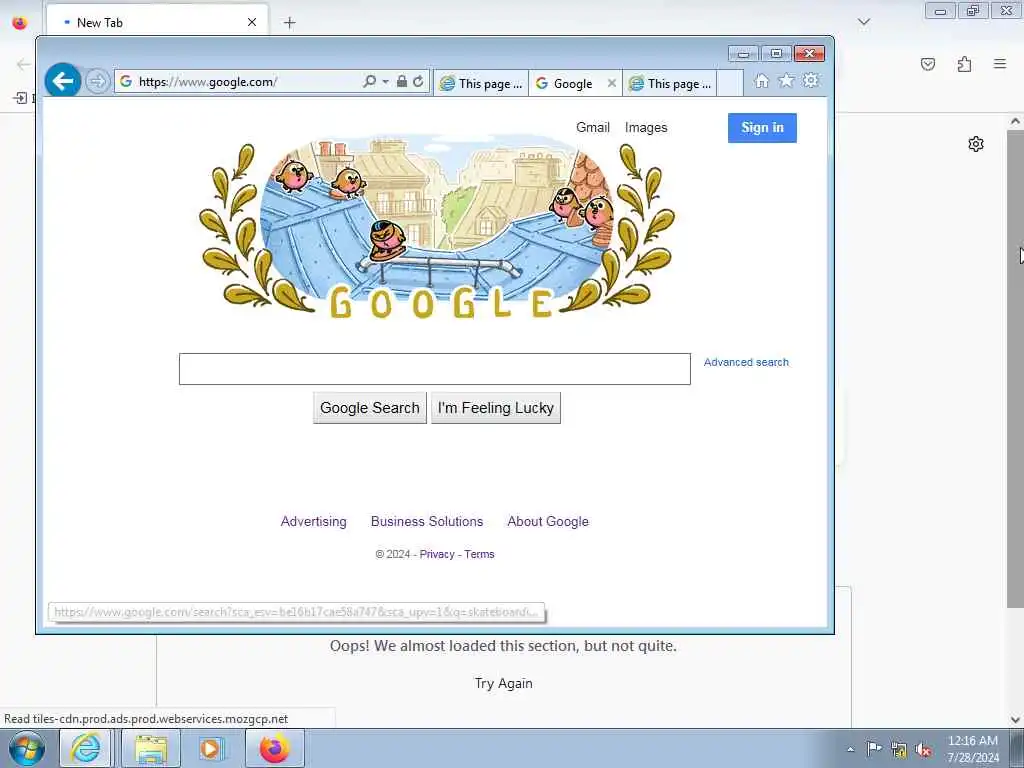
Task: Open the Privacy link in footer
Action: 437,554
